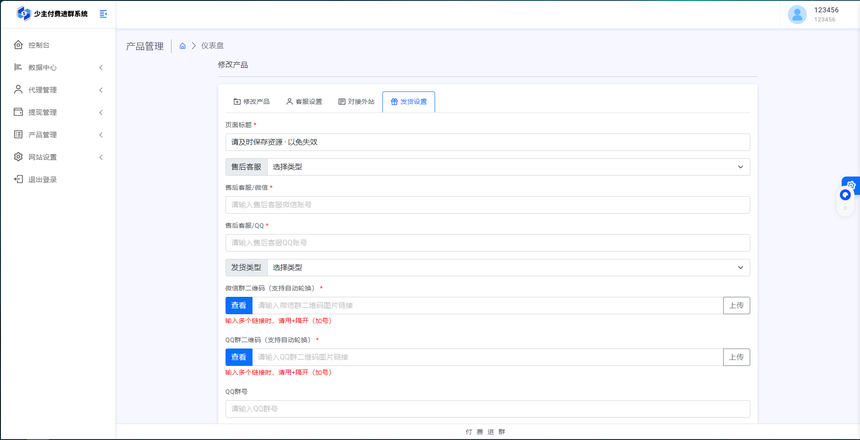Open the 发货类型 select dropdown

tap(508, 268)
